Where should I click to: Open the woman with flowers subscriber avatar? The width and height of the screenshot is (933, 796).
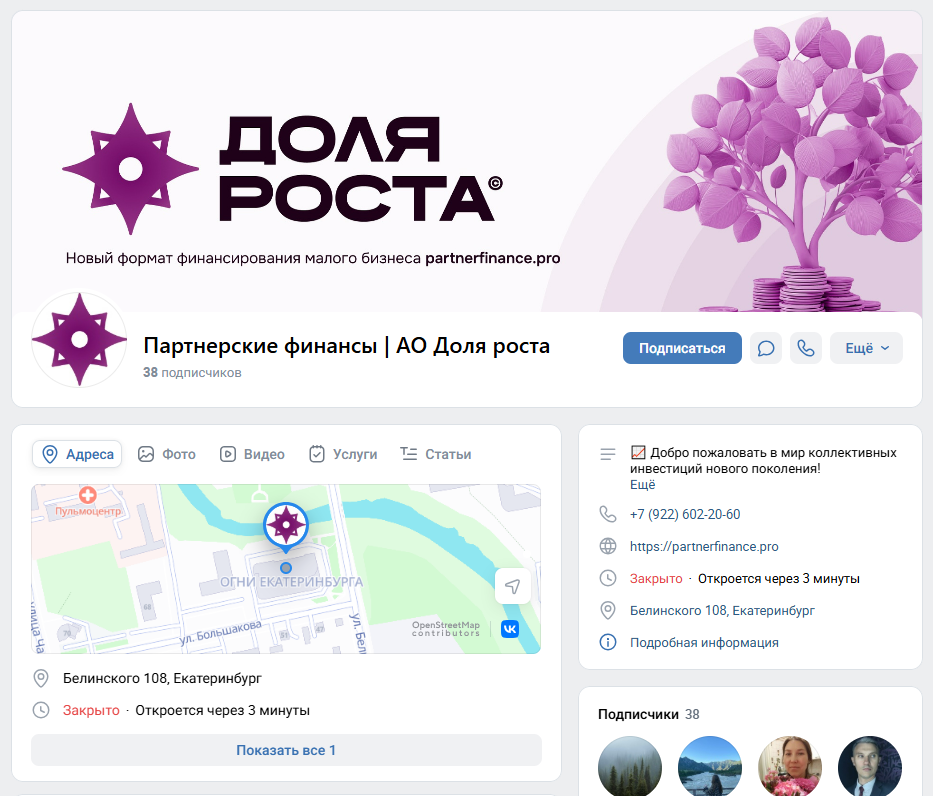(x=790, y=766)
